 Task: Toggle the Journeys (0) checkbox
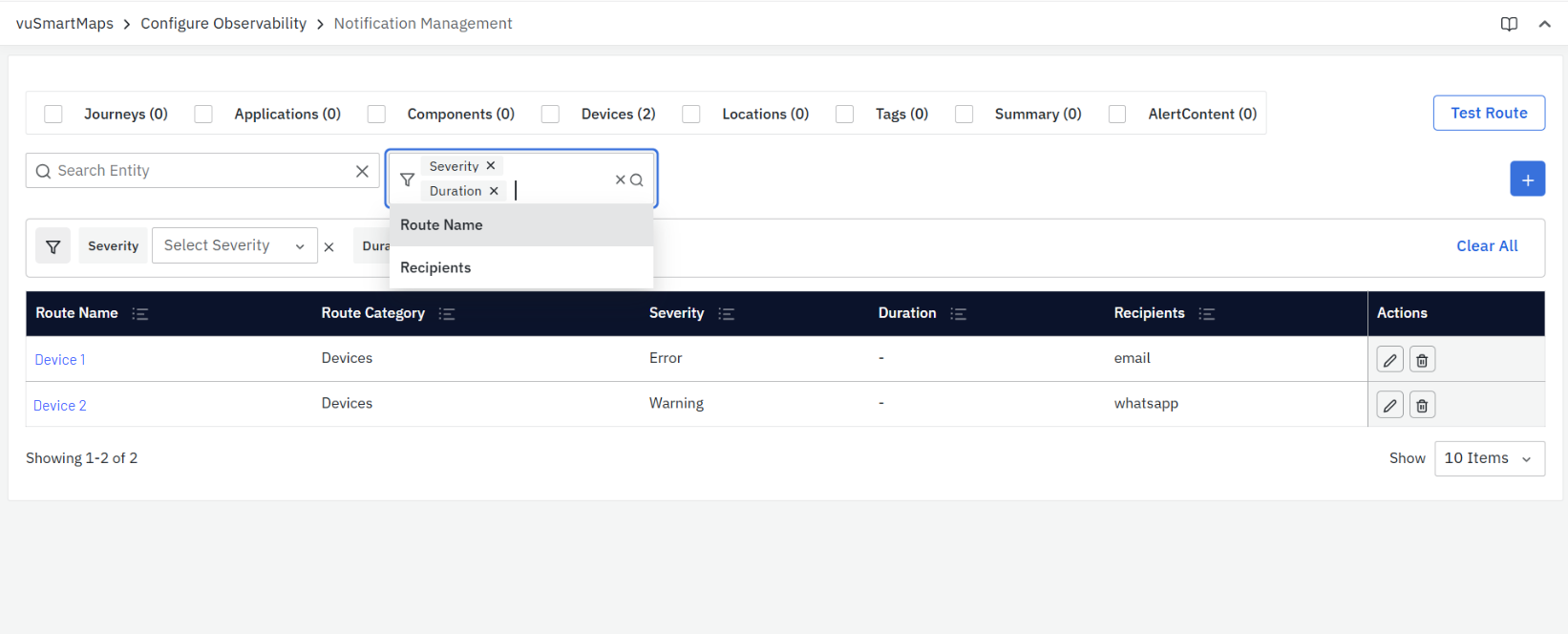click(53, 115)
